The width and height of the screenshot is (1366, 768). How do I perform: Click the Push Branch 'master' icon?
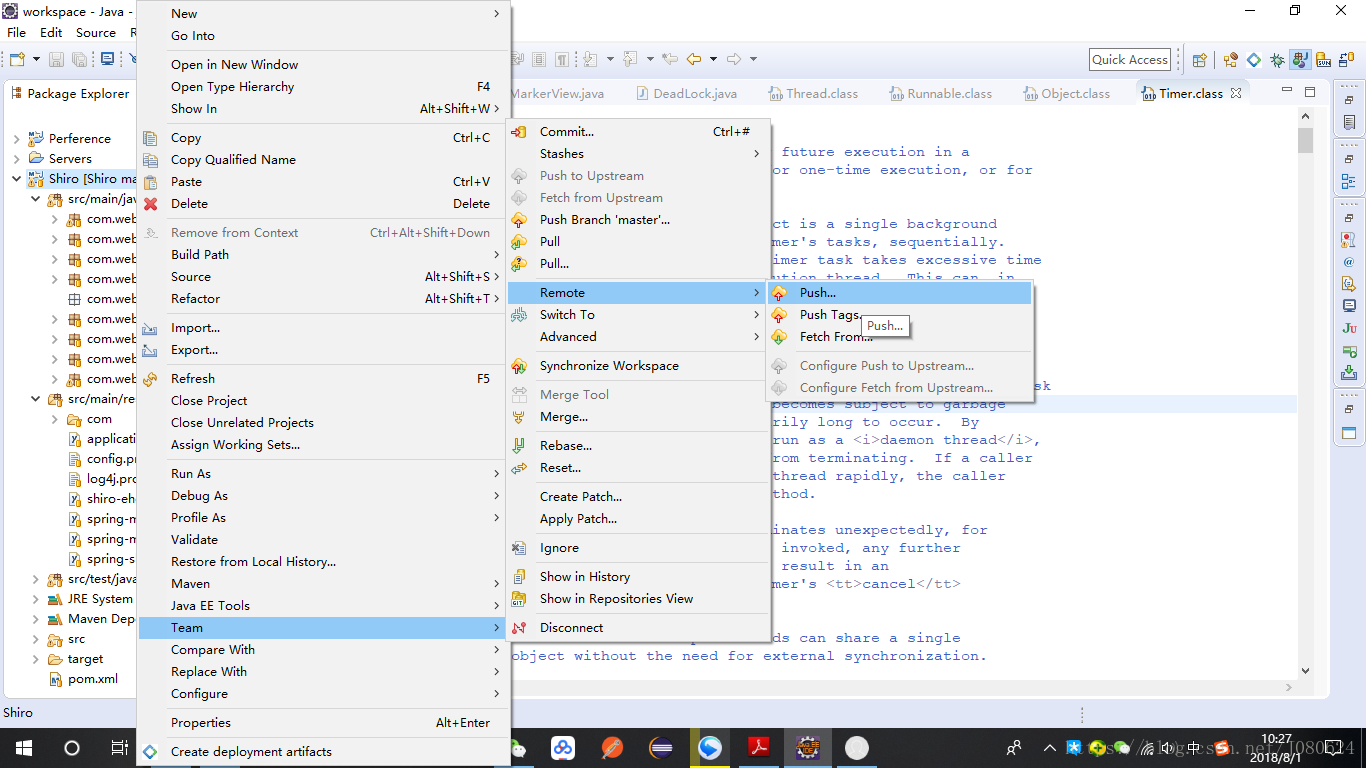pyautogui.click(x=519, y=220)
